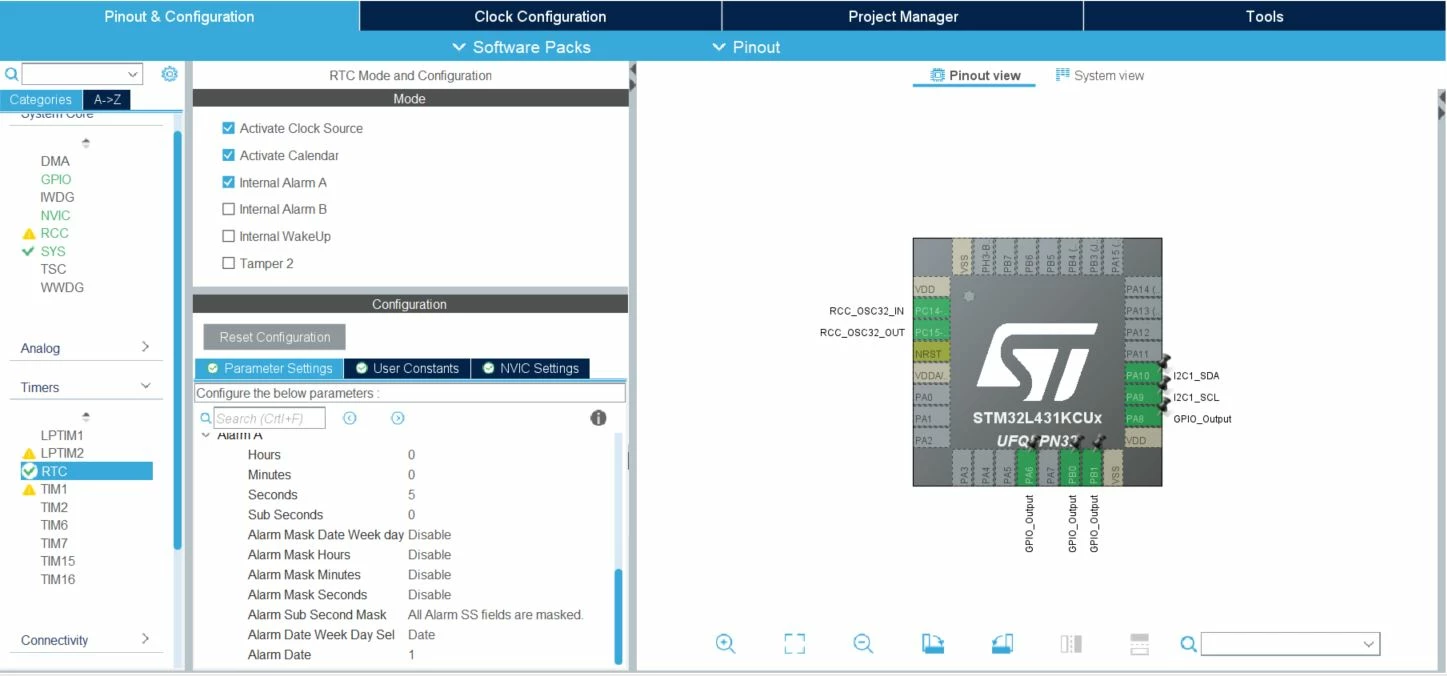Enable Internal WakeUp checkbox

tap(229, 236)
